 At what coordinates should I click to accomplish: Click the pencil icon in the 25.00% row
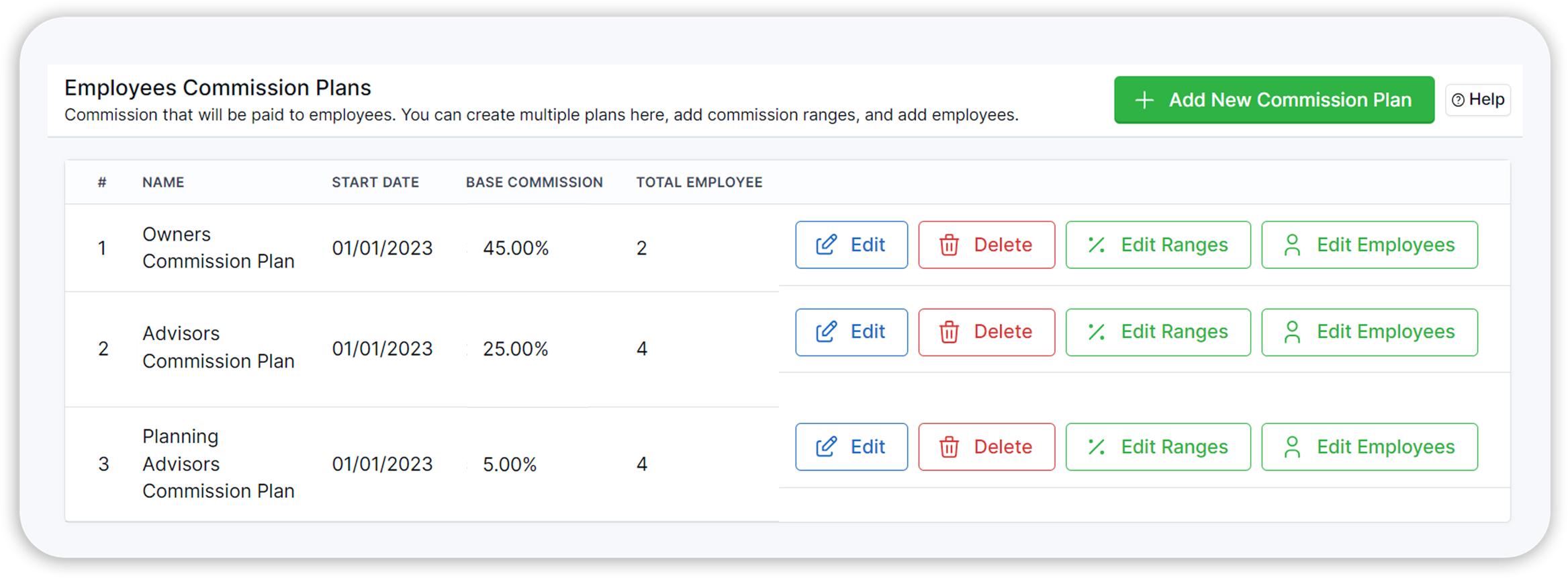[826, 332]
